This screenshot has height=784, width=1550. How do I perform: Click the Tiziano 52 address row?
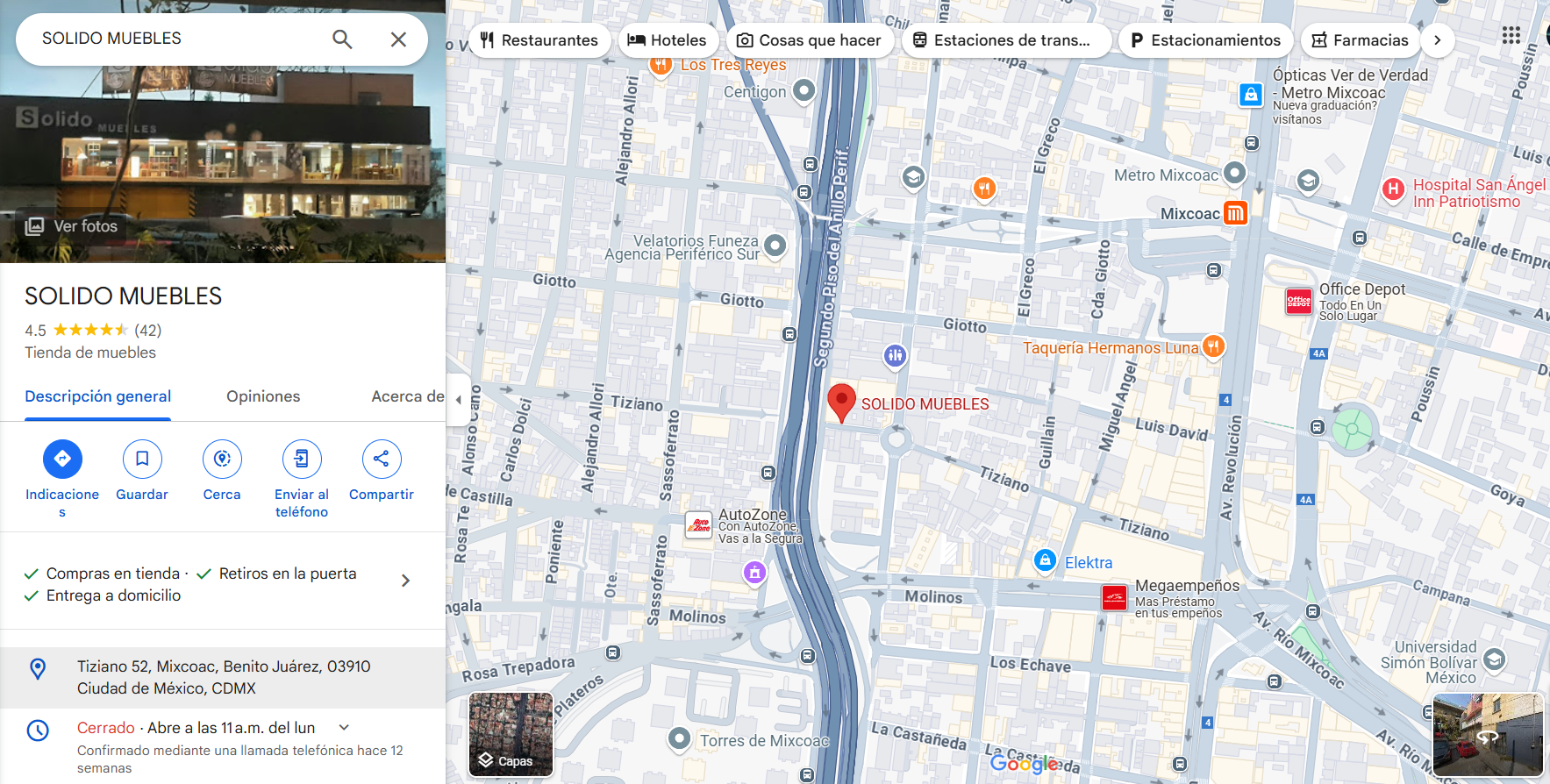point(223,678)
